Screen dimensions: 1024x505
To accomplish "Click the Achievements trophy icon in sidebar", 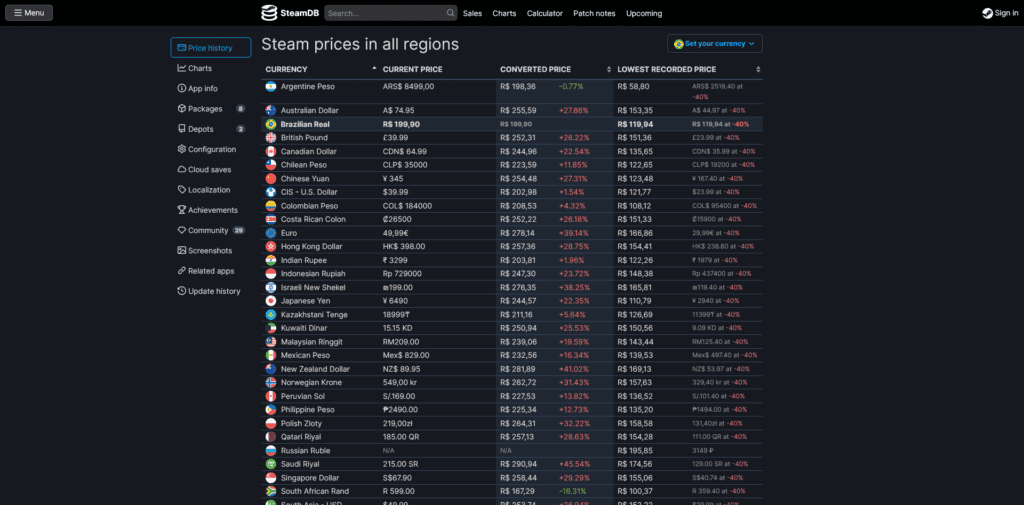I will (x=181, y=210).
